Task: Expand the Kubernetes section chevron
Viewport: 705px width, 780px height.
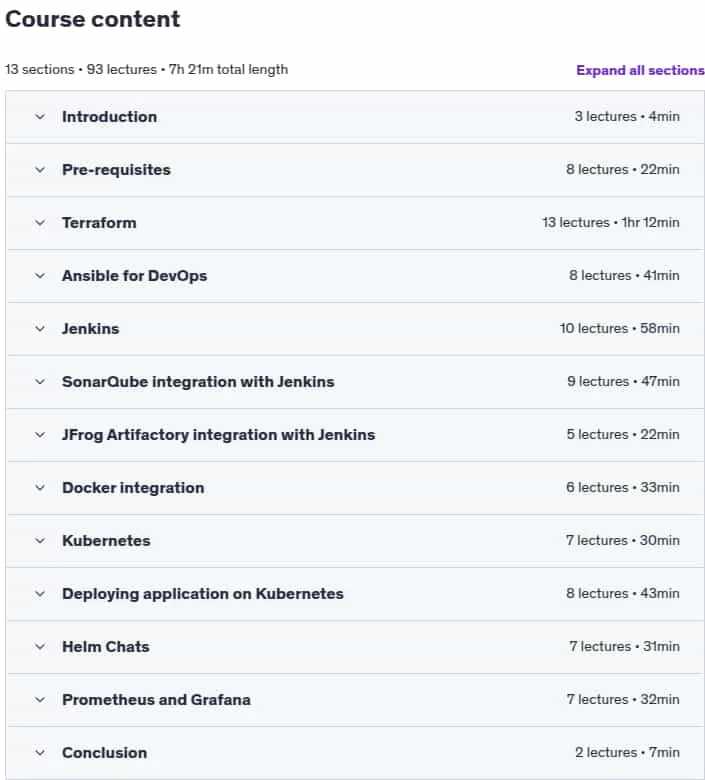Action: [40, 541]
